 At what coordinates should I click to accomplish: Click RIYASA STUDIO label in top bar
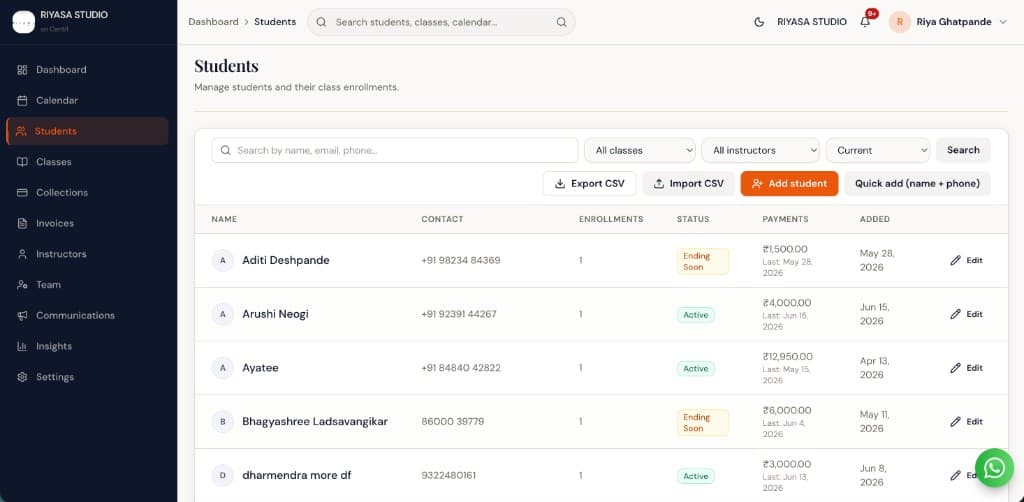[x=812, y=22]
